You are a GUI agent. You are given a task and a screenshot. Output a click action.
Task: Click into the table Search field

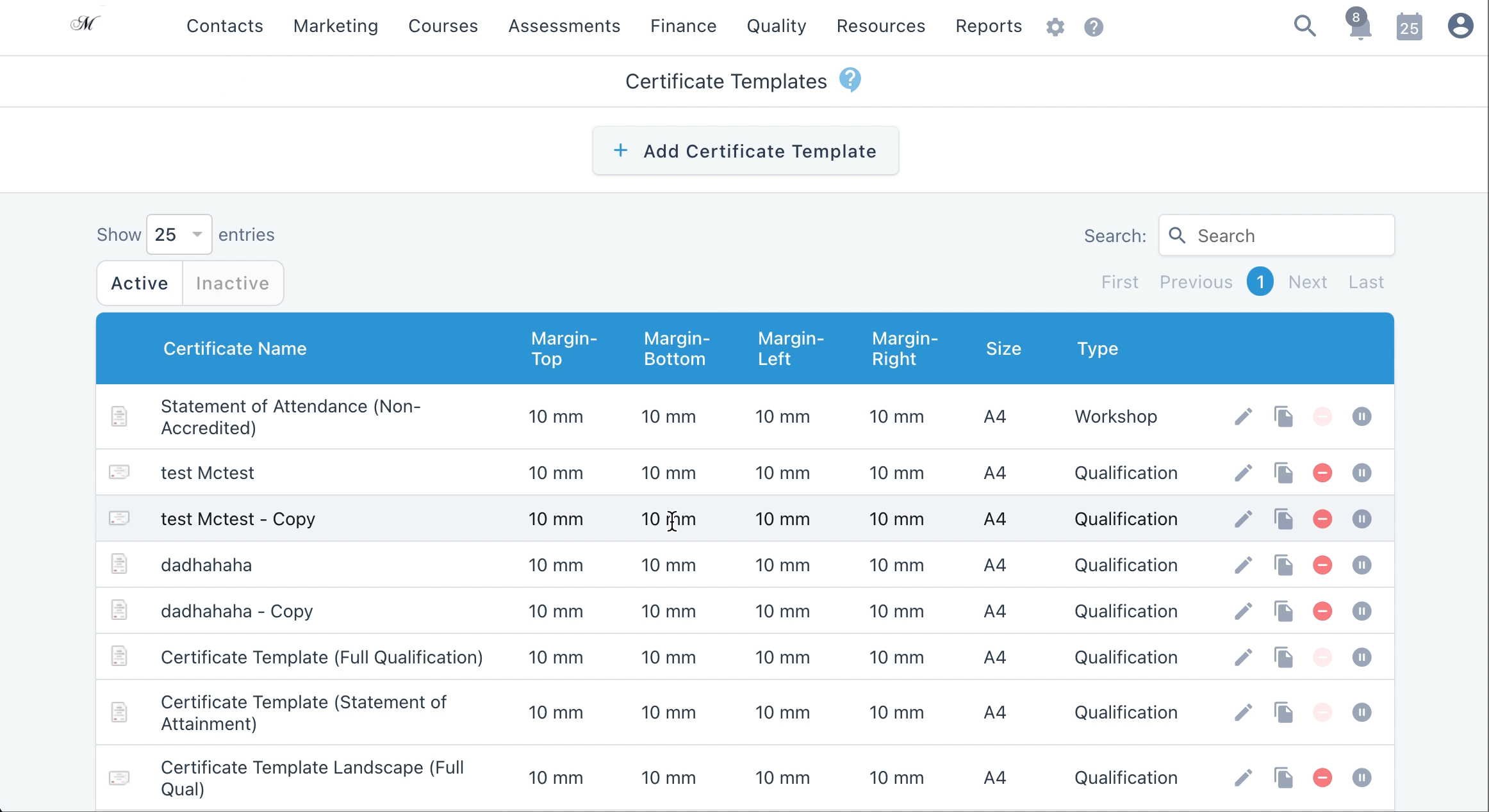[x=1276, y=236]
